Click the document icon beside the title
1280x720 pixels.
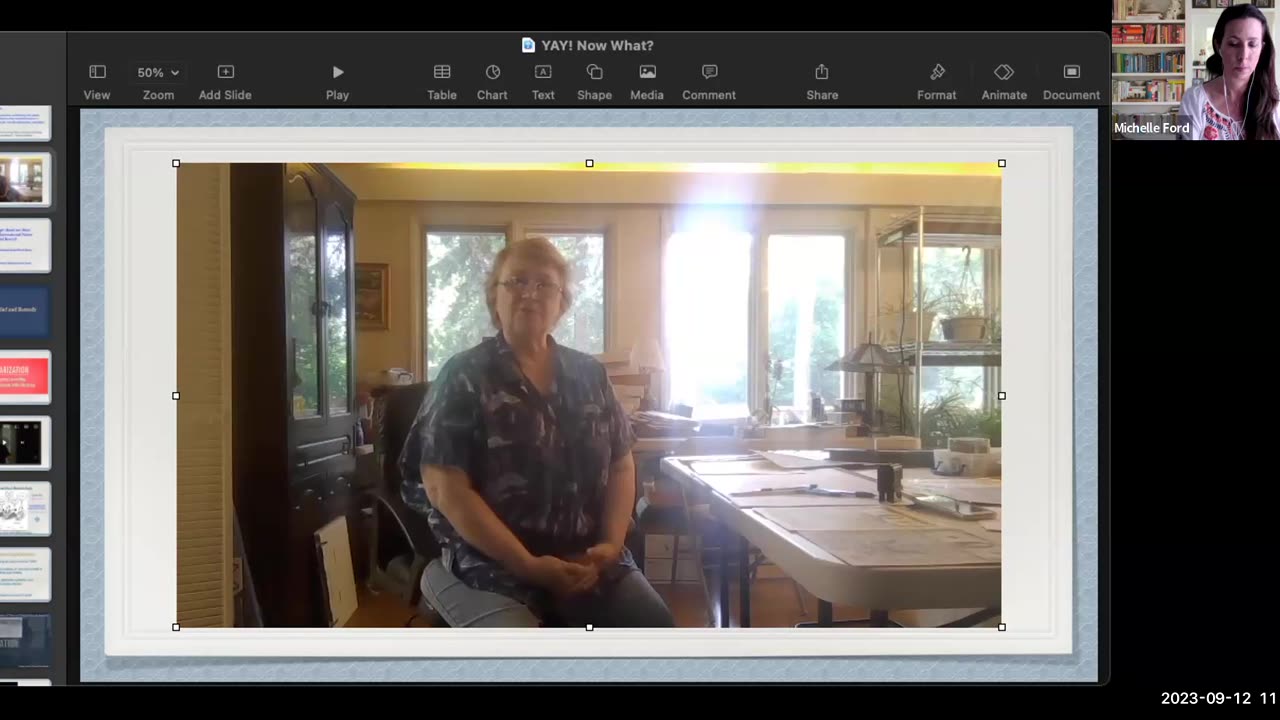528,45
